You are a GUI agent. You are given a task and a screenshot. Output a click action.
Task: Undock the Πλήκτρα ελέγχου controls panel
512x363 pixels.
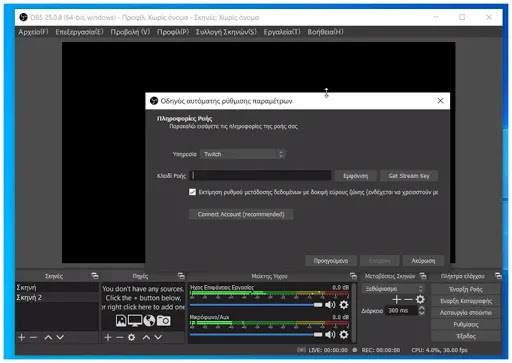[x=498, y=276]
